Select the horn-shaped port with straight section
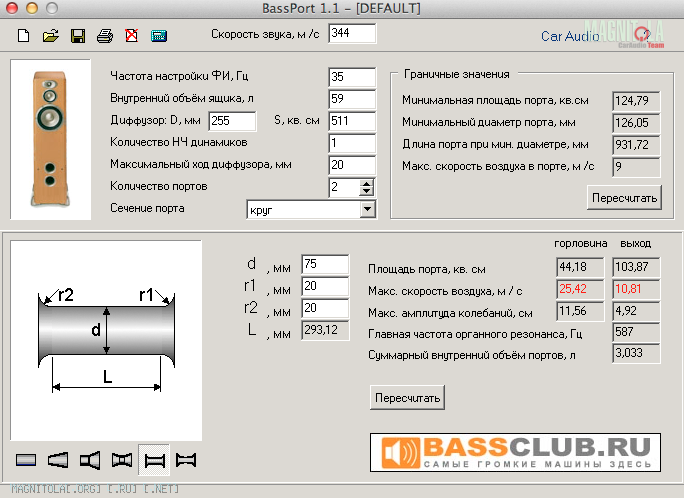684x498 pixels. (x=90, y=459)
